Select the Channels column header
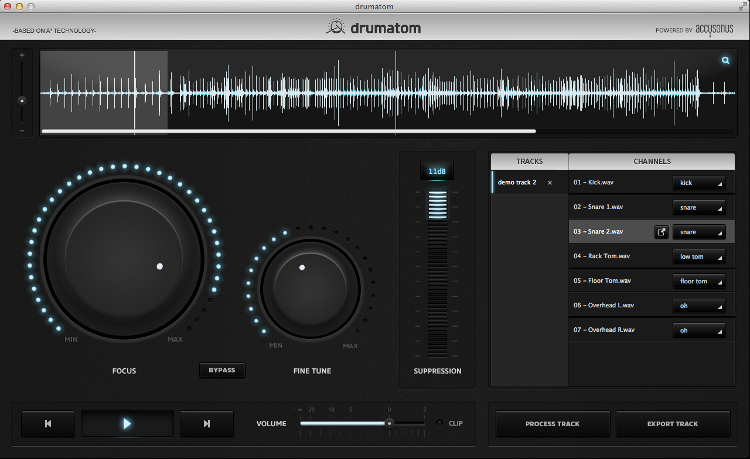750x459 pixels. [651, 161]
